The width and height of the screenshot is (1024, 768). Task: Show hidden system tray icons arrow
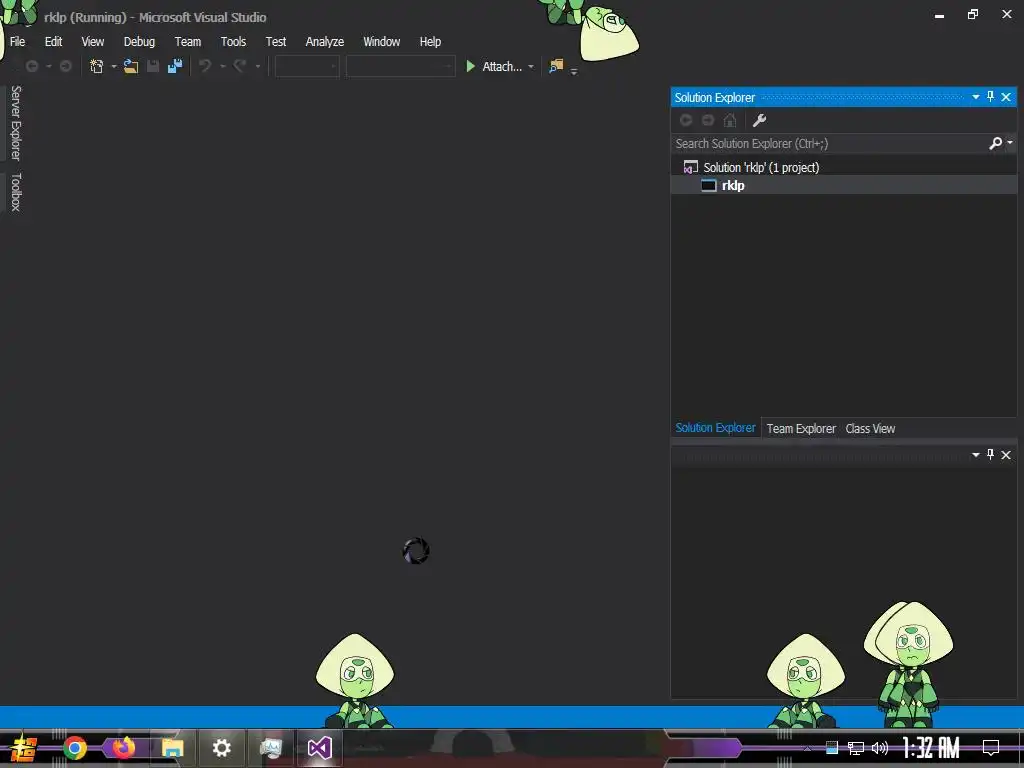[808, 748]
